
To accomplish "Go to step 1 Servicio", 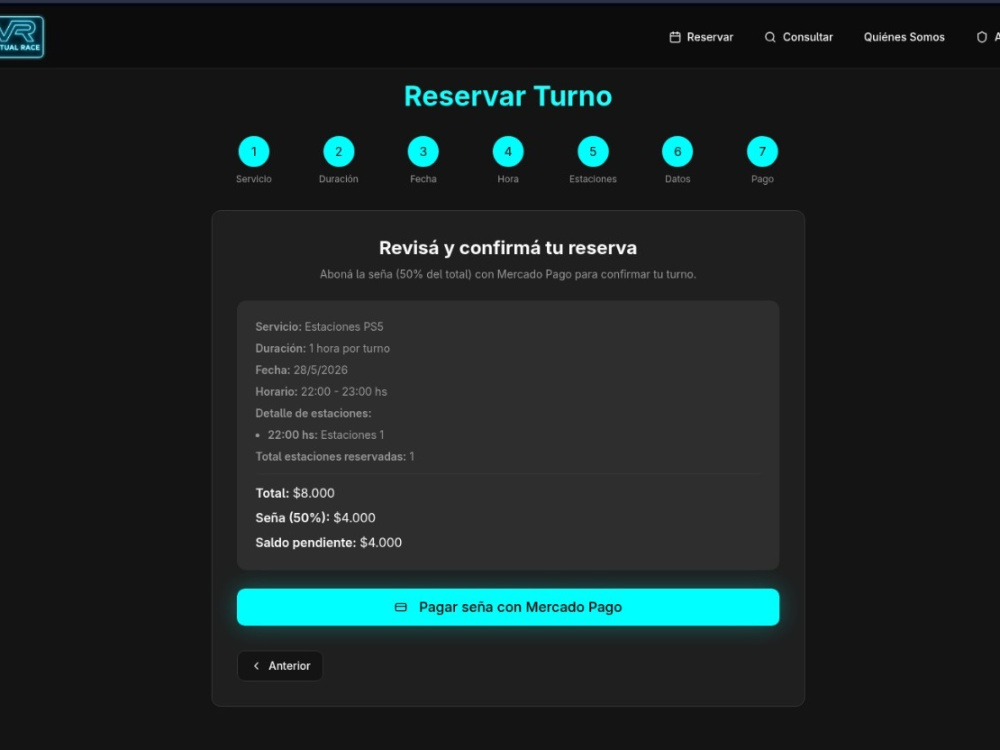I will coord(254,152).
